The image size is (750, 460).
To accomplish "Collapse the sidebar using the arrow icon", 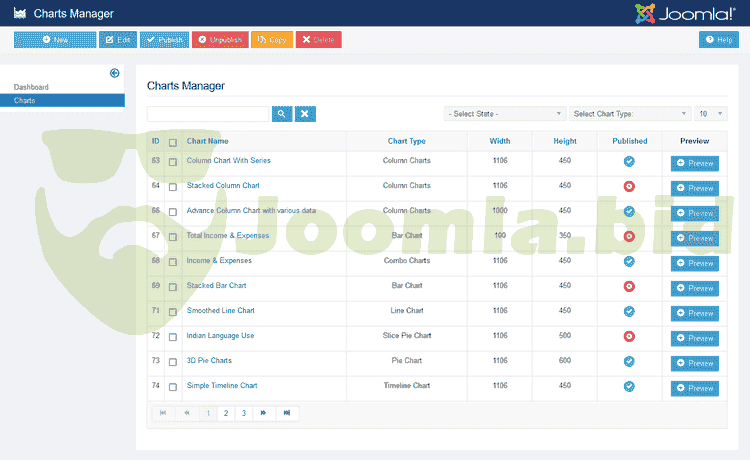I will click(115, 73).
